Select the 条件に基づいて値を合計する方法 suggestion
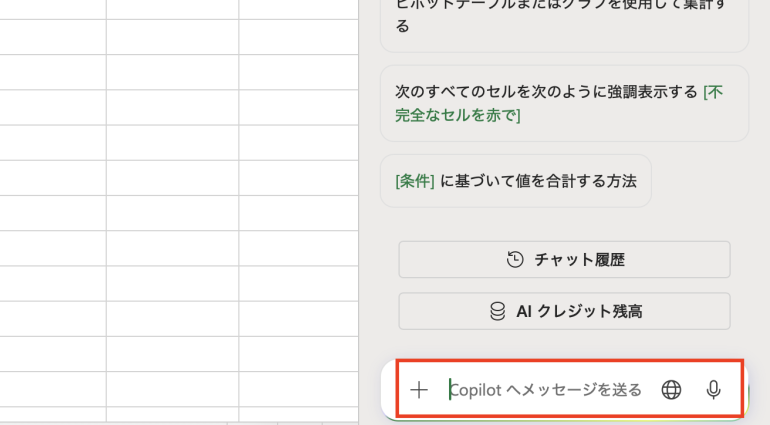Screen dimensions: 770x425 [515, 181]
